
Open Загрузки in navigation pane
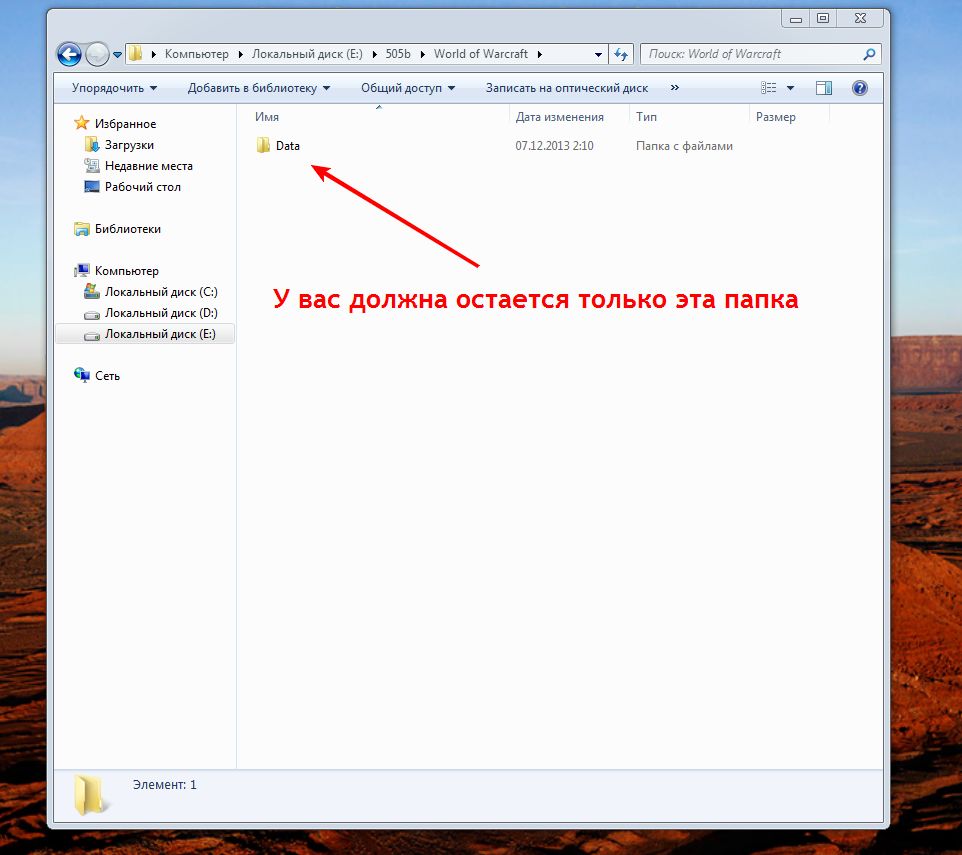[129, 145]
